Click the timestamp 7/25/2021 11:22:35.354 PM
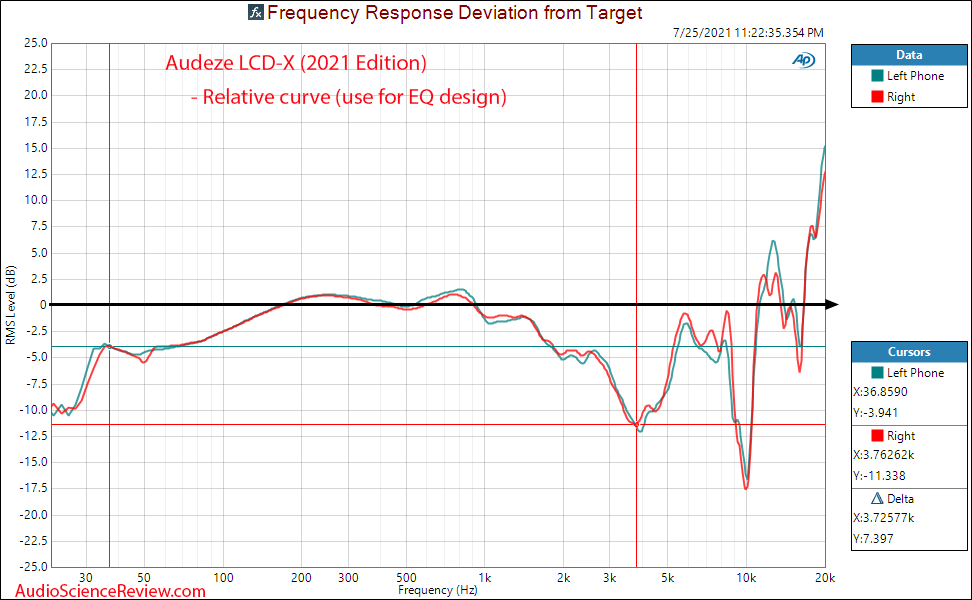This screenshot has width=972, height=600. (748, 33)
